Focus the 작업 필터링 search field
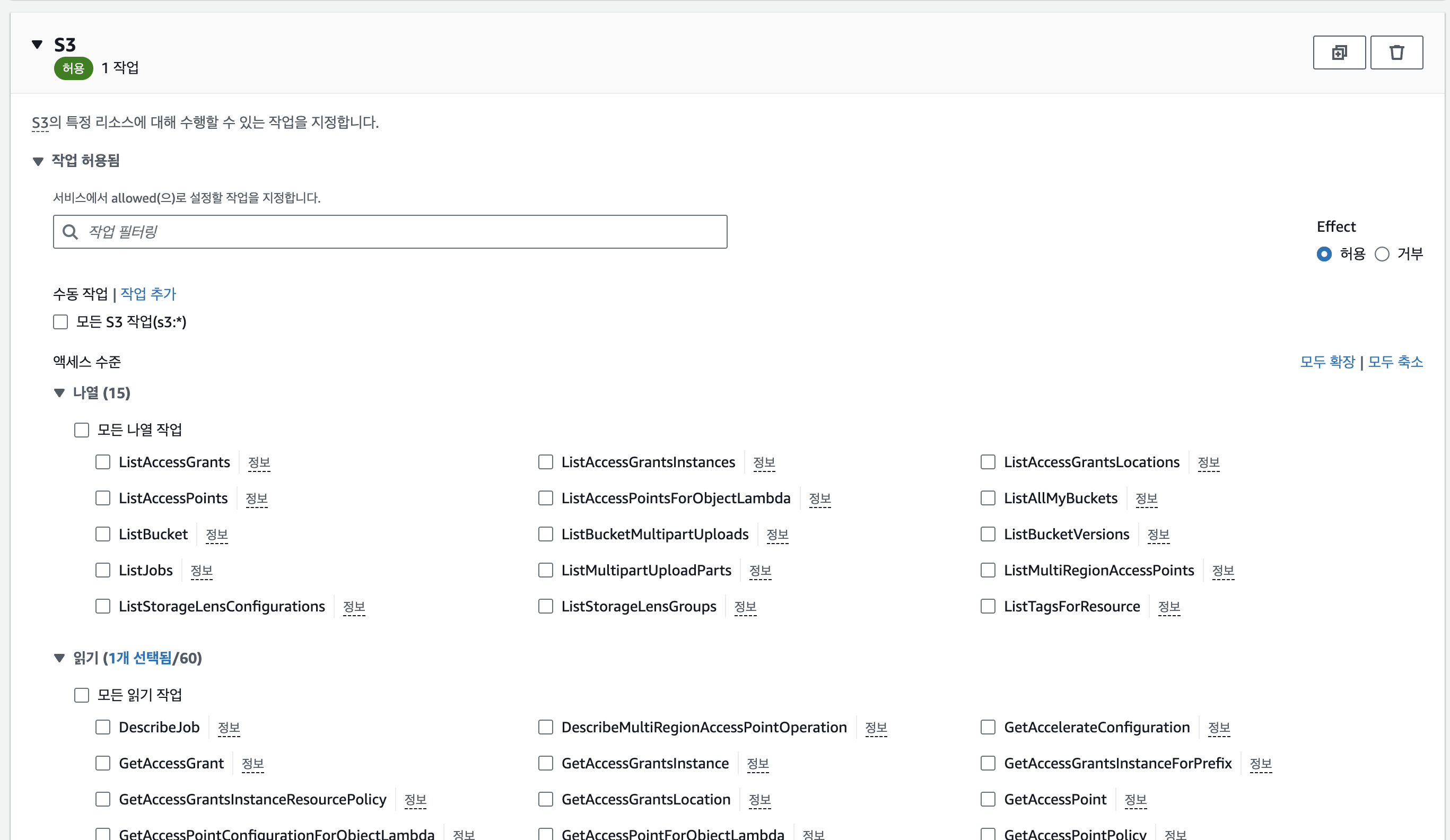 click(x=390, y=232)
